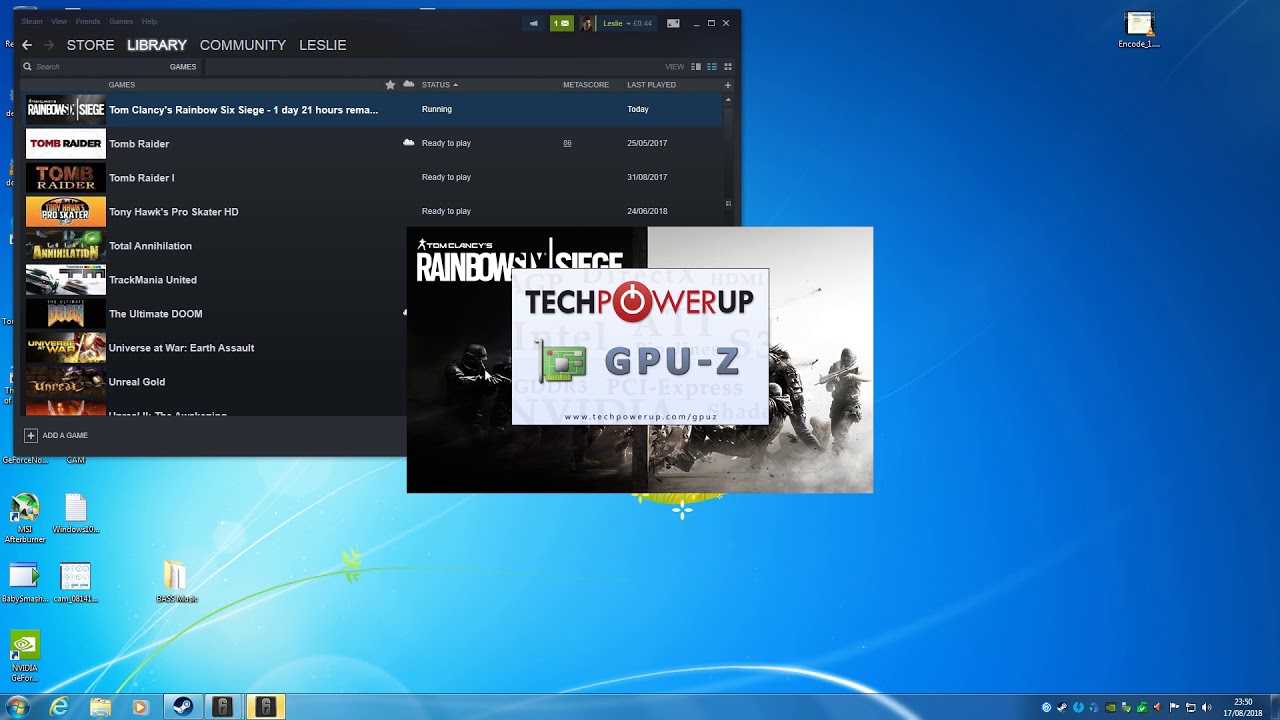This screenshot has height=720, width=1280.
Task: Sort games by cloud sync column
Action: 408,85
